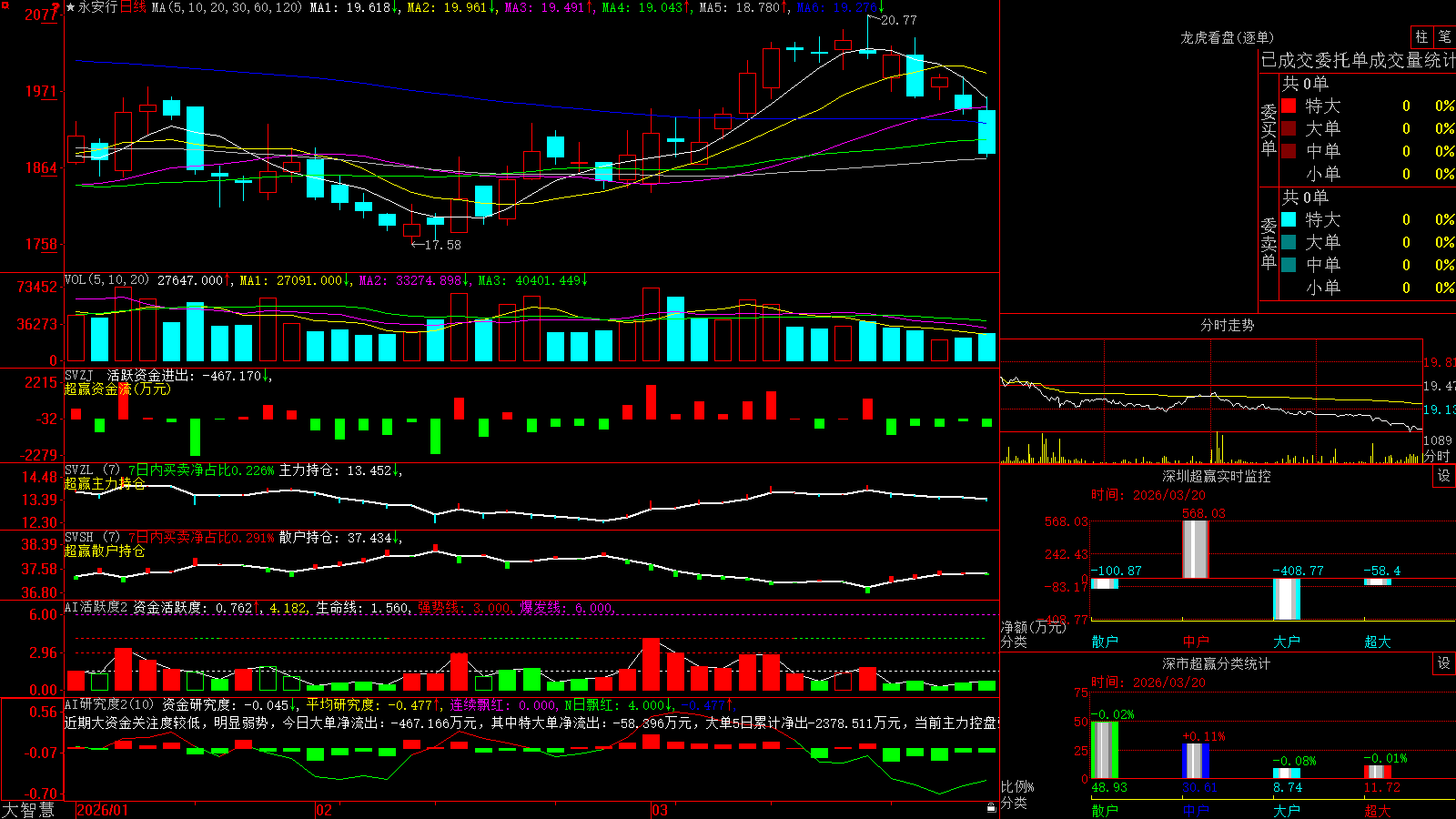Open the VOL(5,10,20) indicator label

tap(106, 280)
